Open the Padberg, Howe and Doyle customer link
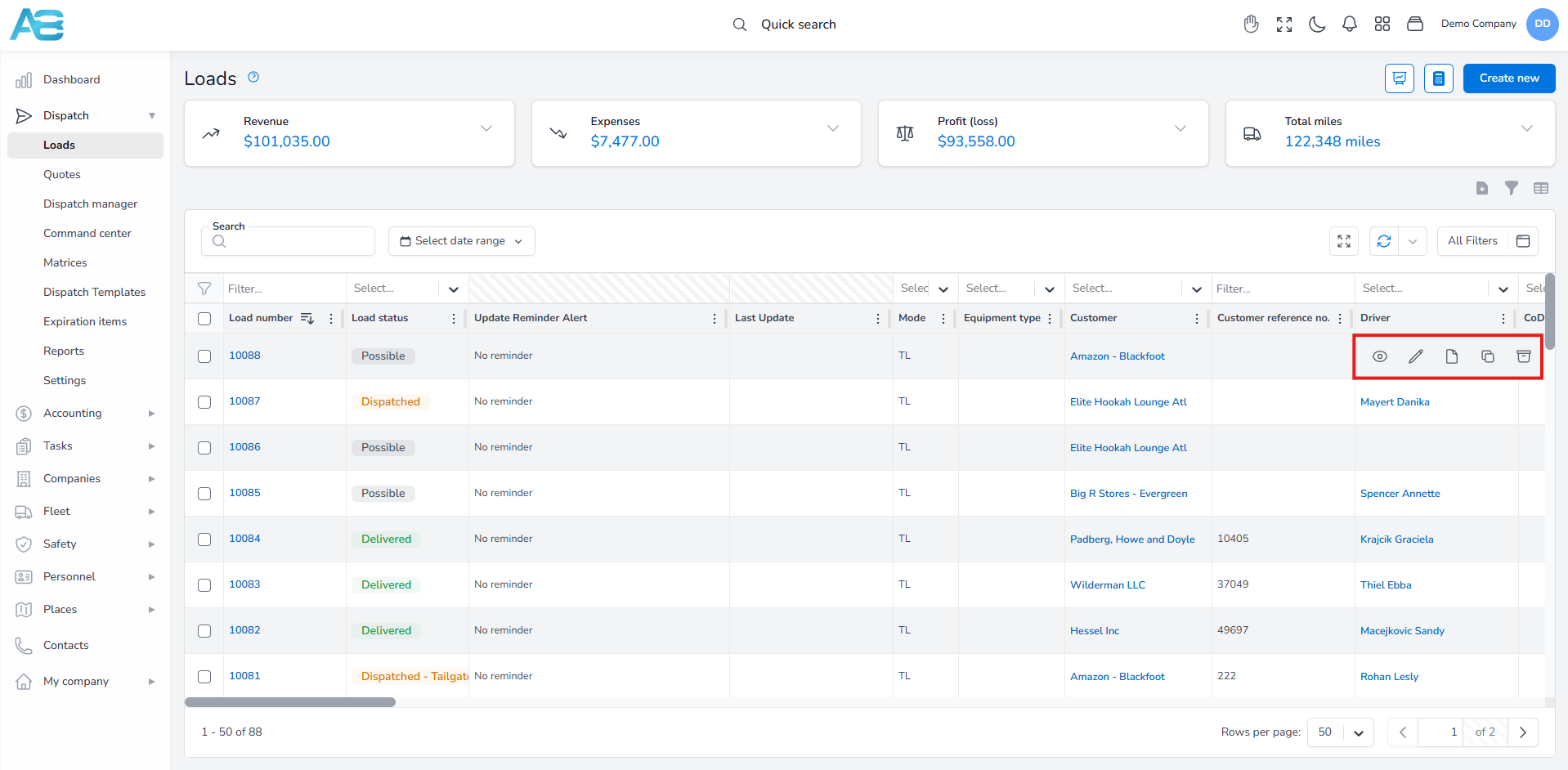1568x770 pixels. [x=1132, y=539]
